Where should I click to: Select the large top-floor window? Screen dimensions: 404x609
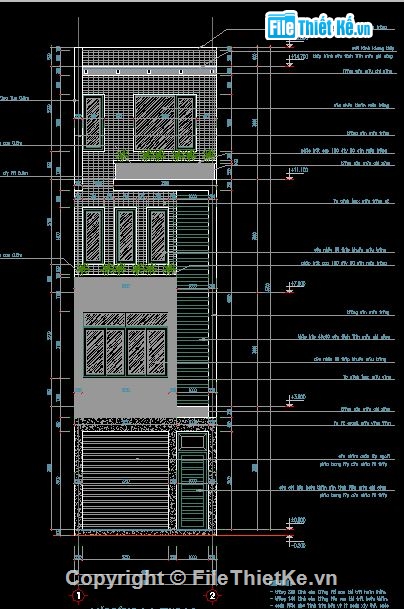165,122
